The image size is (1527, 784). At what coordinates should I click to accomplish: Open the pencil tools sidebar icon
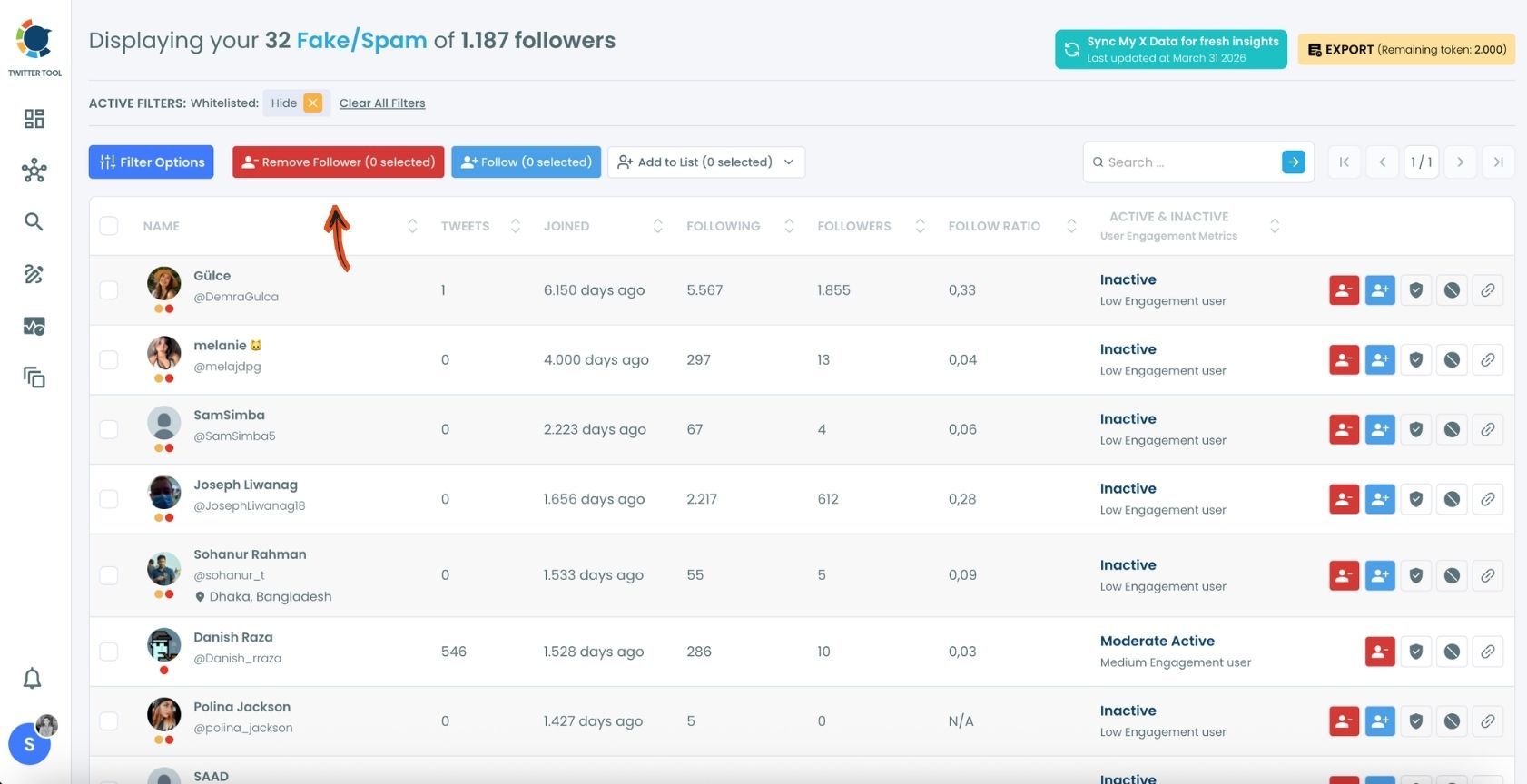(x=34, y=274)
